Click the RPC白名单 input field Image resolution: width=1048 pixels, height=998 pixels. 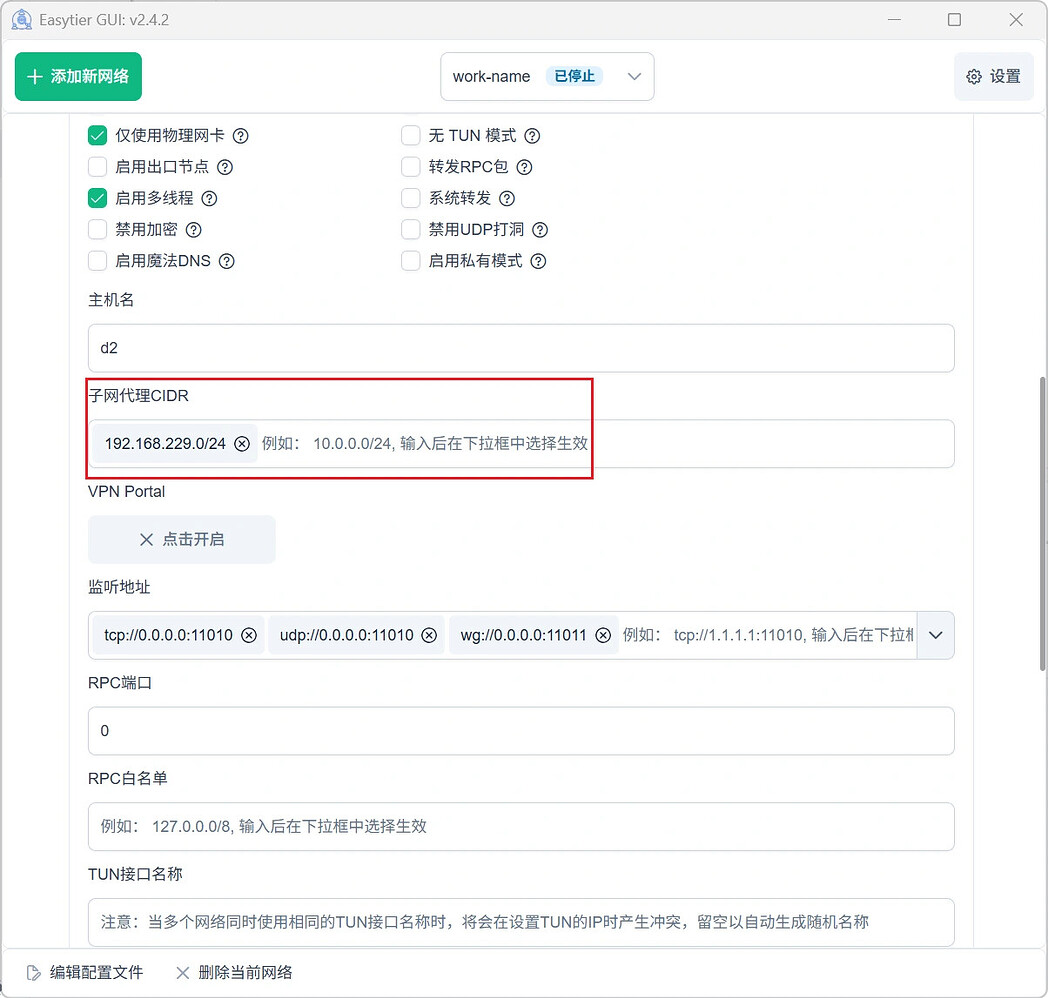(x=521, y=827)
